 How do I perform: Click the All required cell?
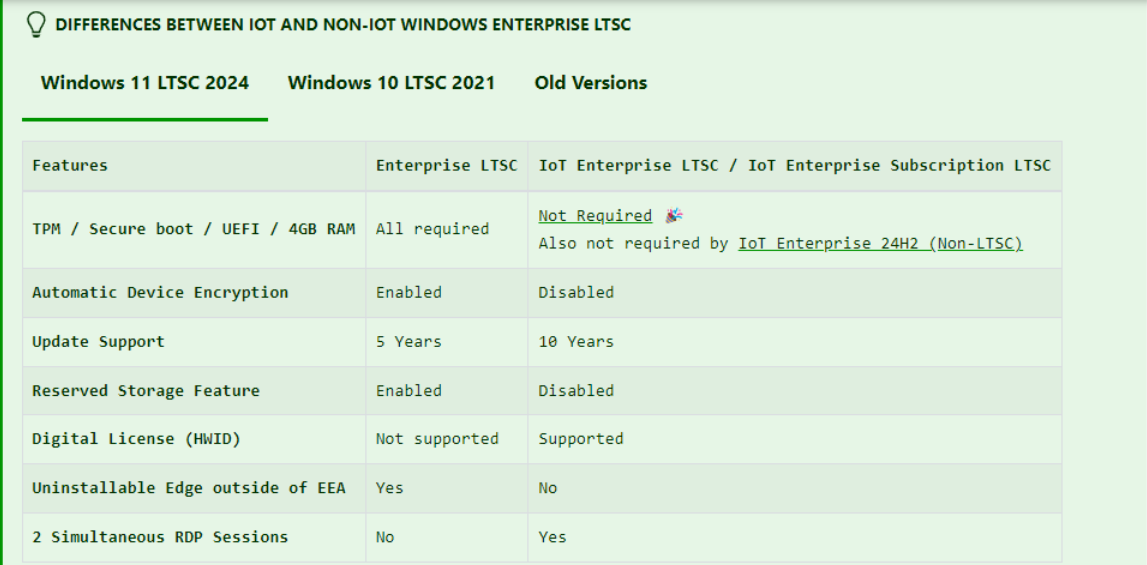coord(432,229)
